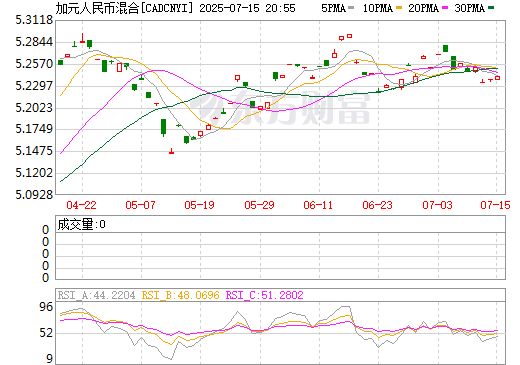The width and height of the screenshot is (520, 365).
Task: Click the orange 10PMA legend color marker
Action: [x=399, y=7]
